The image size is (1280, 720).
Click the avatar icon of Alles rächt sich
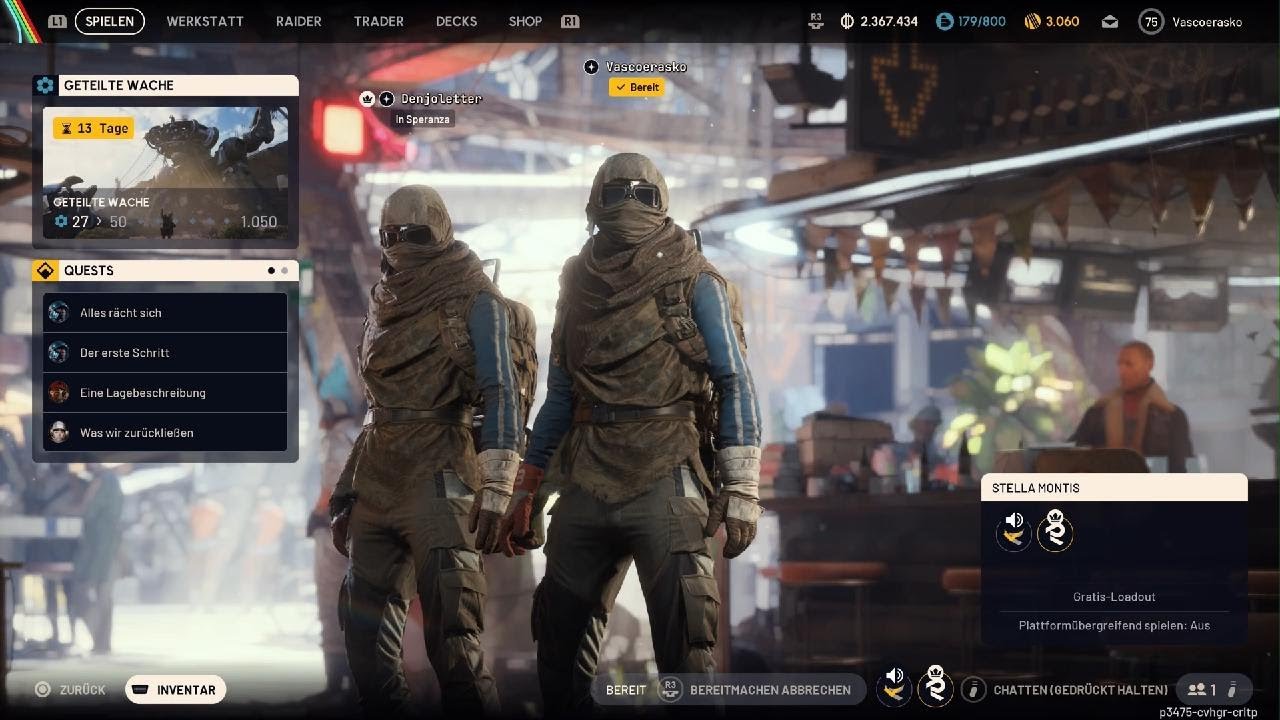click(59, 313)
